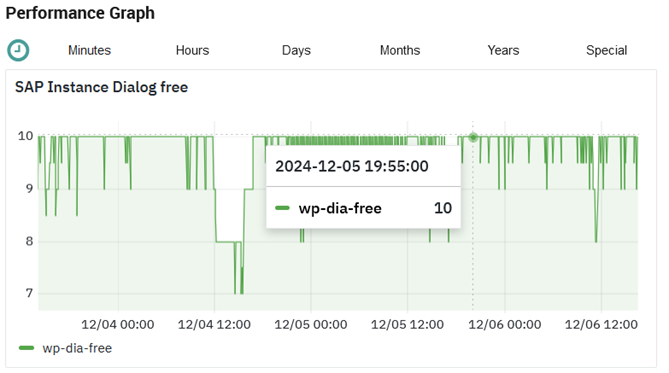Select the Days time range

[296, 50]
